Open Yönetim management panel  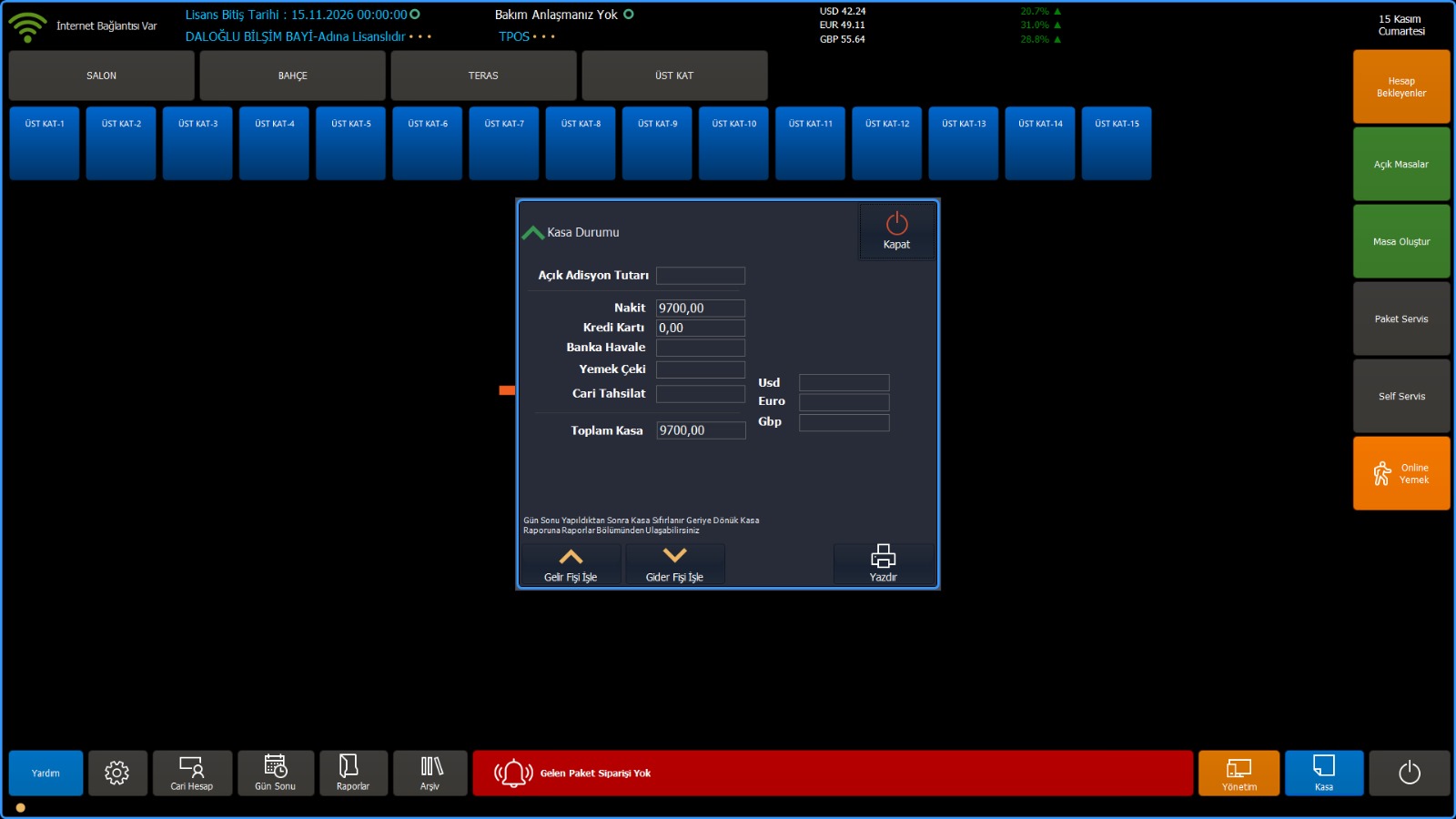click(1239, 773)
